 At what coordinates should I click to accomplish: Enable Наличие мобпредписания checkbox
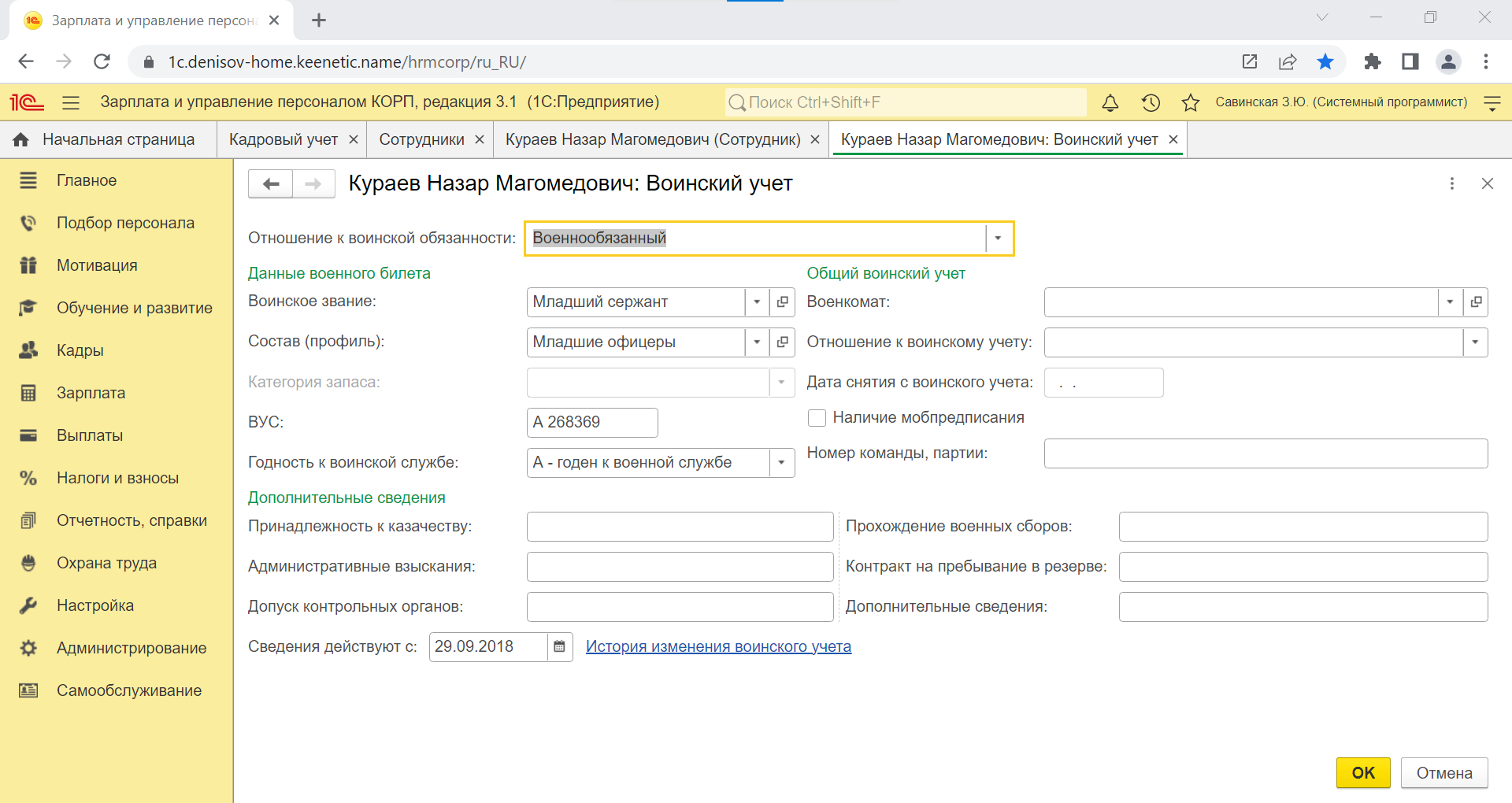point(817,418)
